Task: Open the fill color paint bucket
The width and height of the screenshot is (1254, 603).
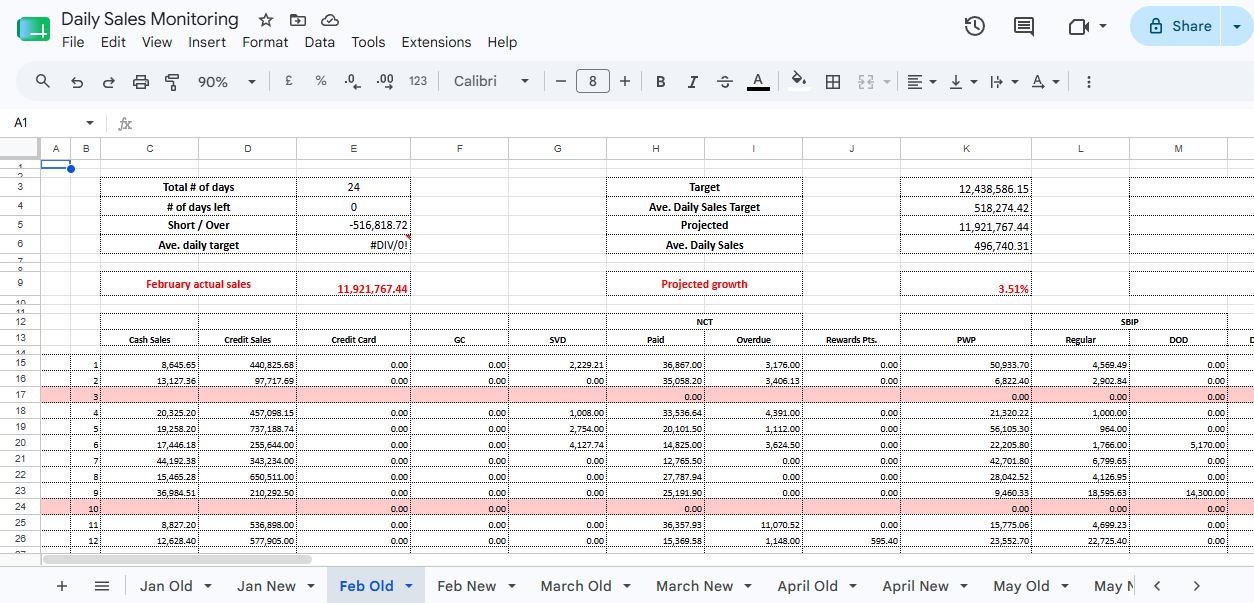Action: [798, 82]
